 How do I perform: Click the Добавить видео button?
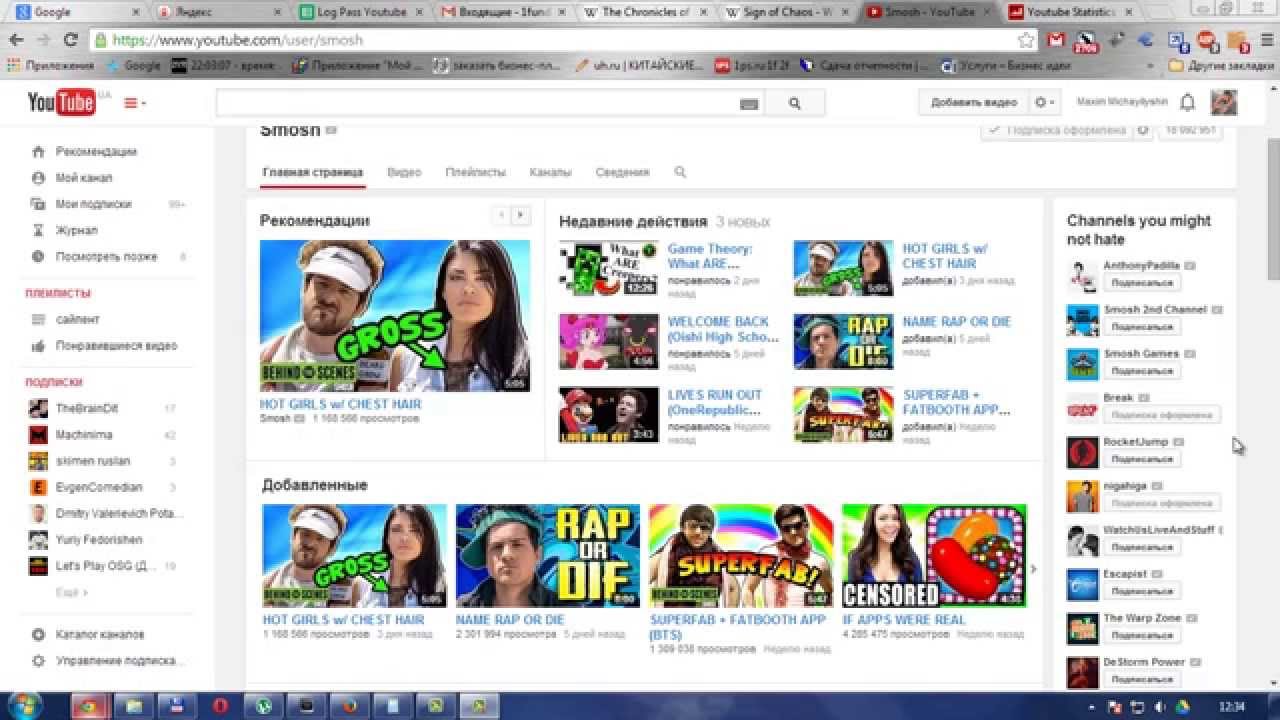point(973,102)
